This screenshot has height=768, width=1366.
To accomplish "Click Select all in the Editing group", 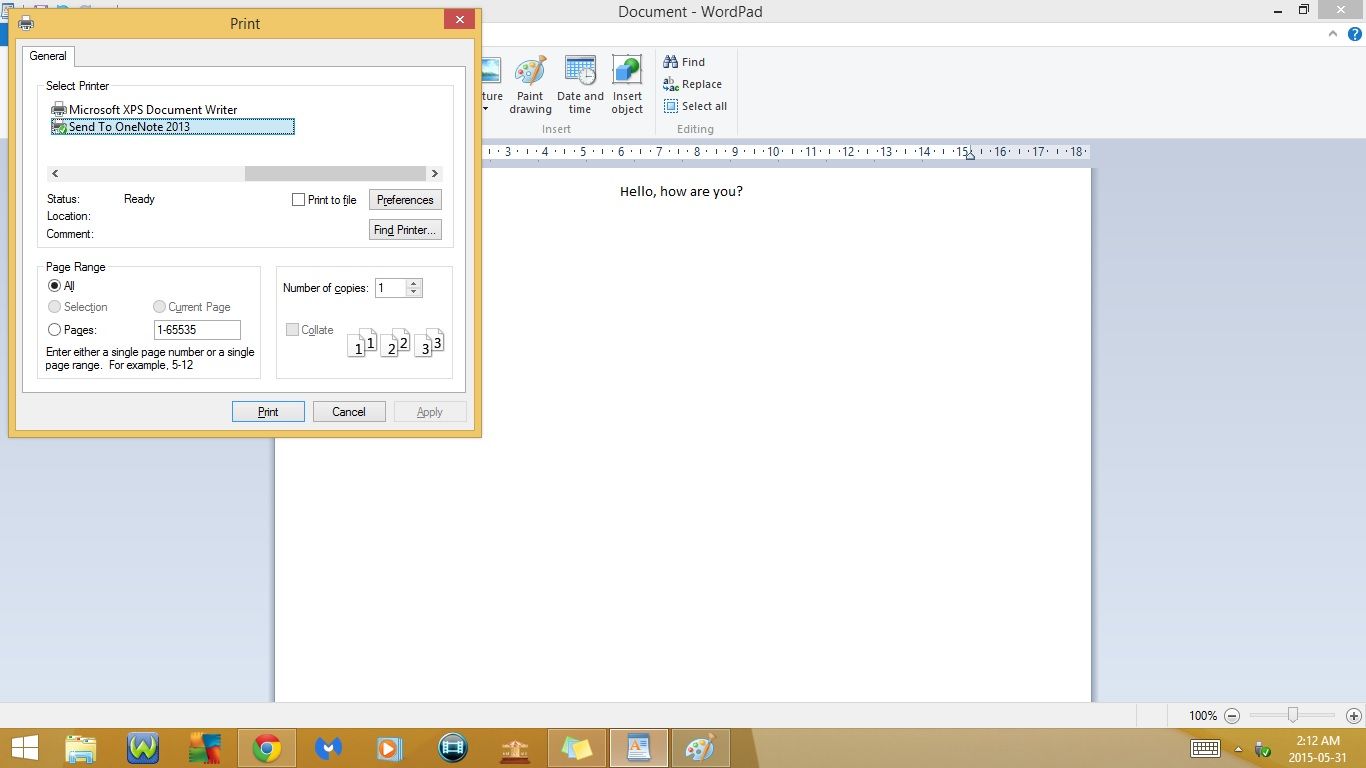I will click(x=695, y=106).
